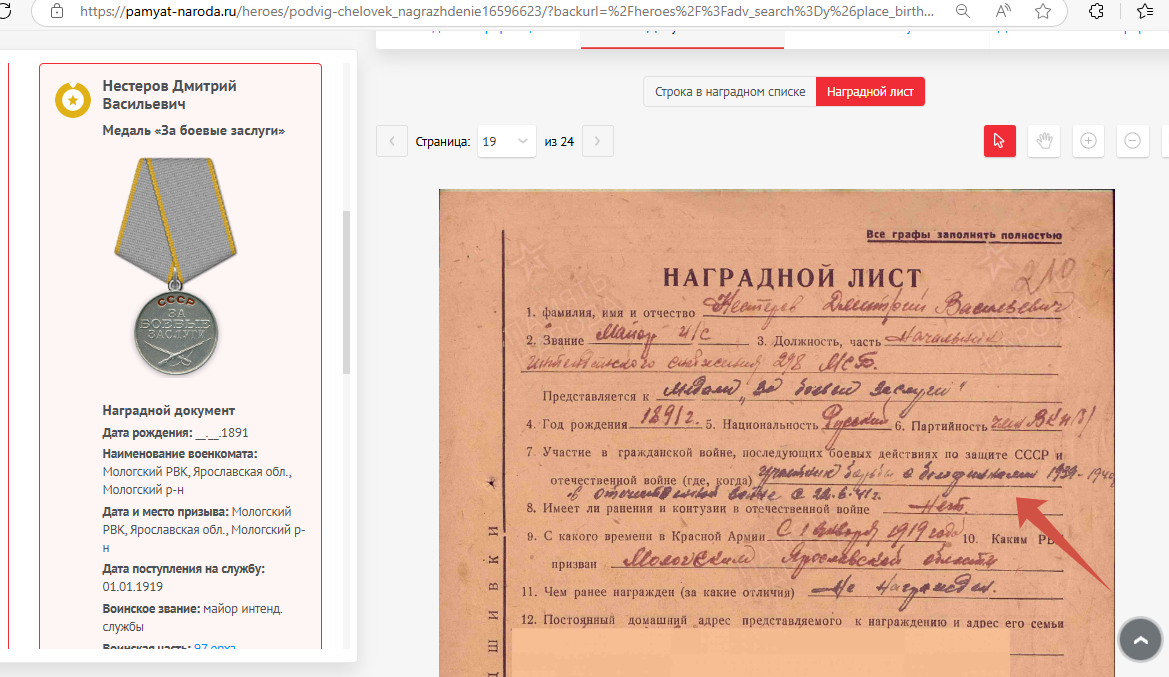
Task: Zoom into the award document with plus icon
Action: (x=1087, y=141)
